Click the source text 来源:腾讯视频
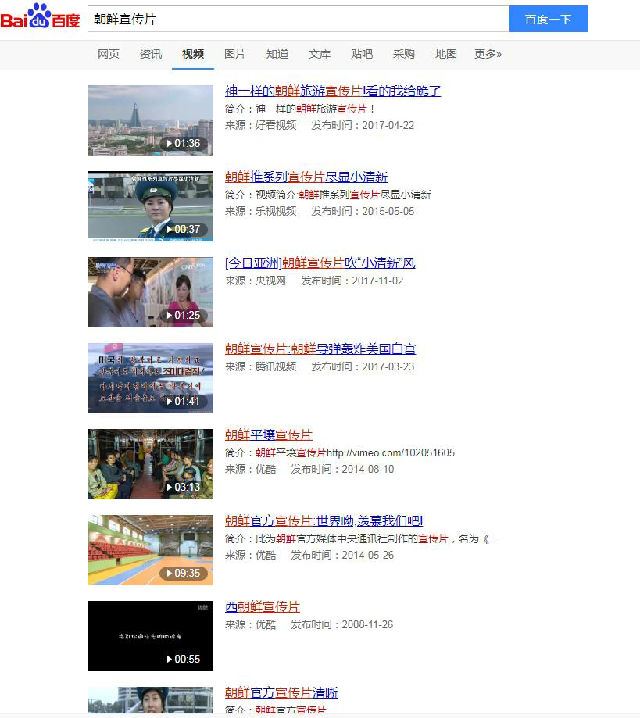Viewport: 640px width, 718px height. pos(260,366)
